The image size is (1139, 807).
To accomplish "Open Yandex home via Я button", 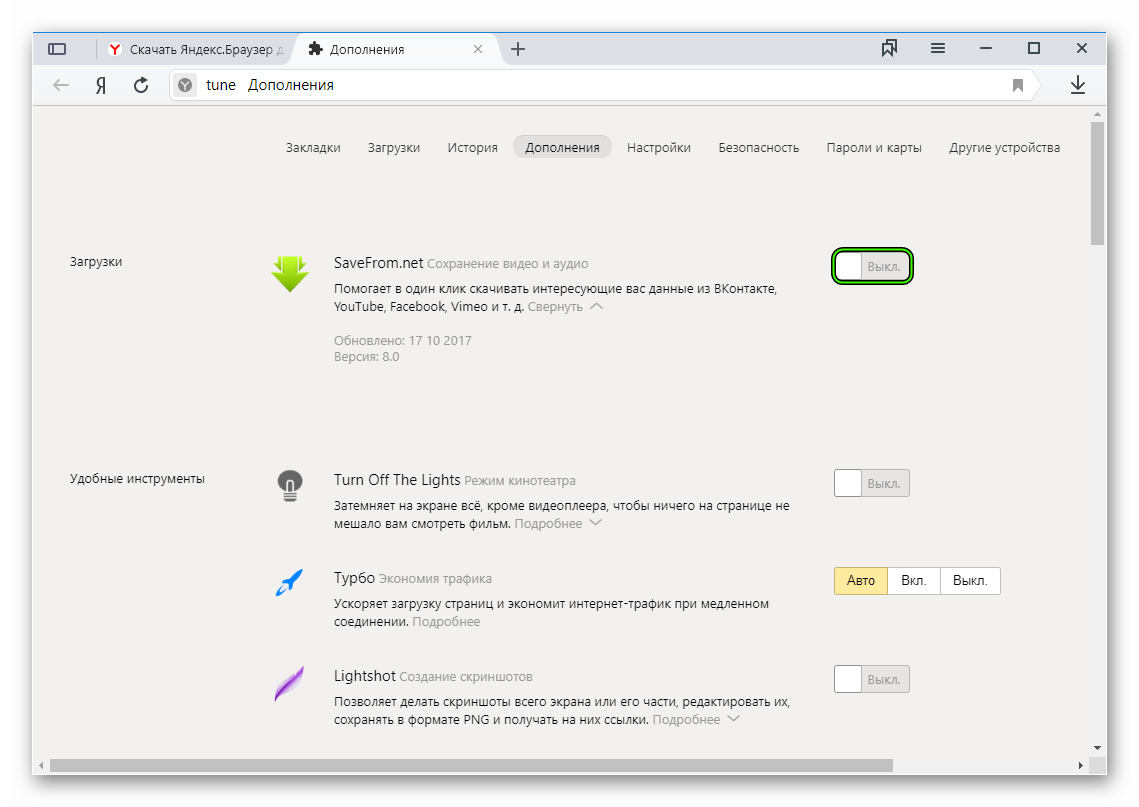I will (x=101, y=85).
